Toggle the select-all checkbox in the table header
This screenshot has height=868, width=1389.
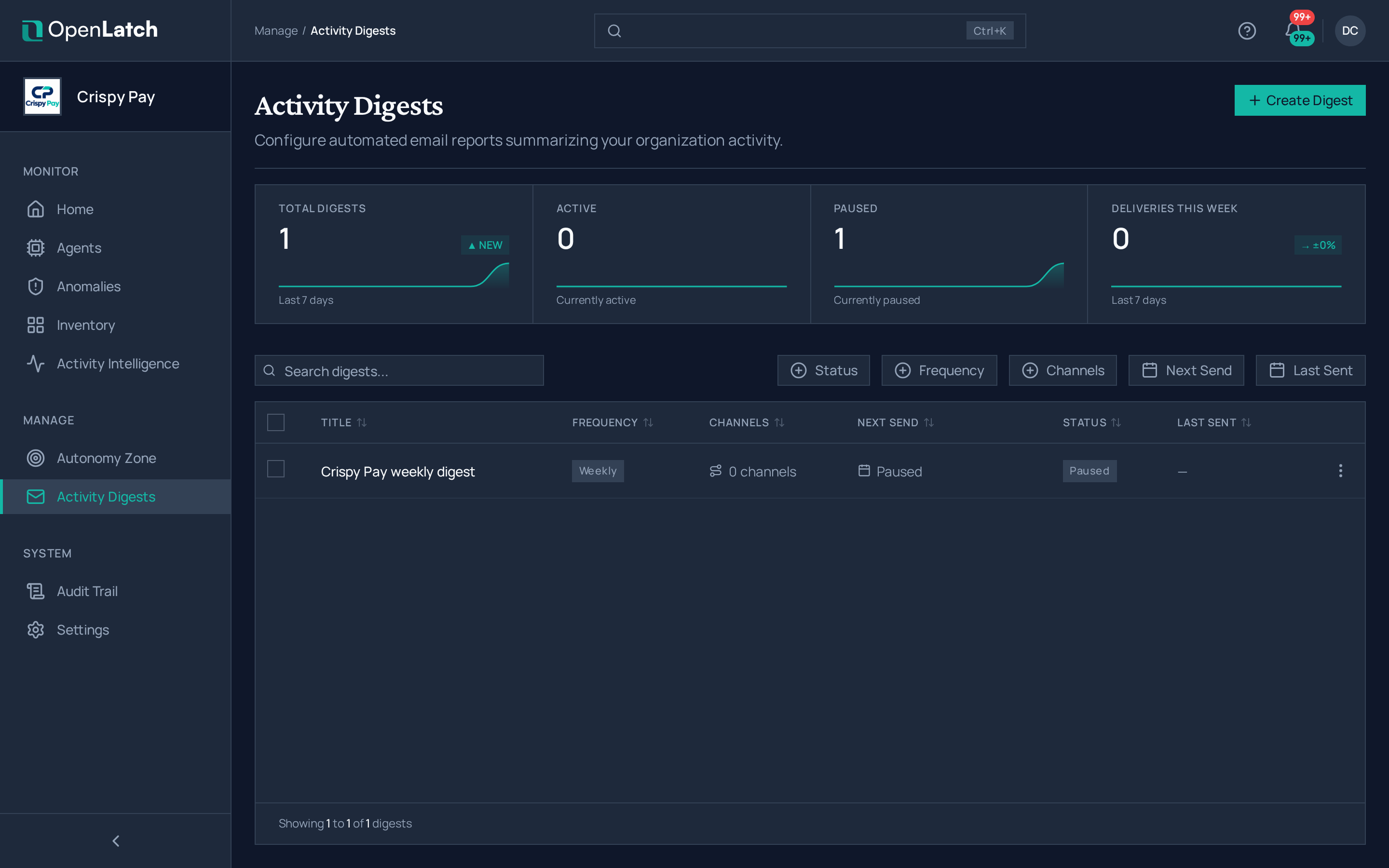276,422
